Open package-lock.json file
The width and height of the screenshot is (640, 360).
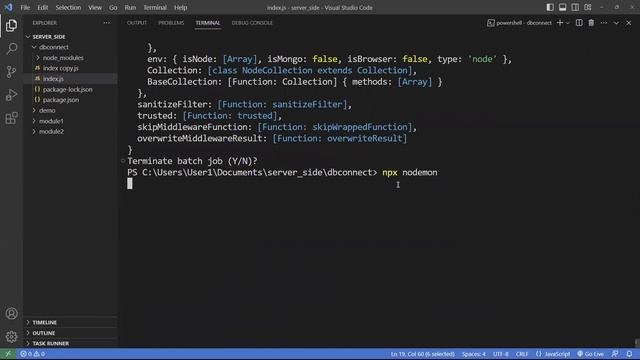coord(68,89)
